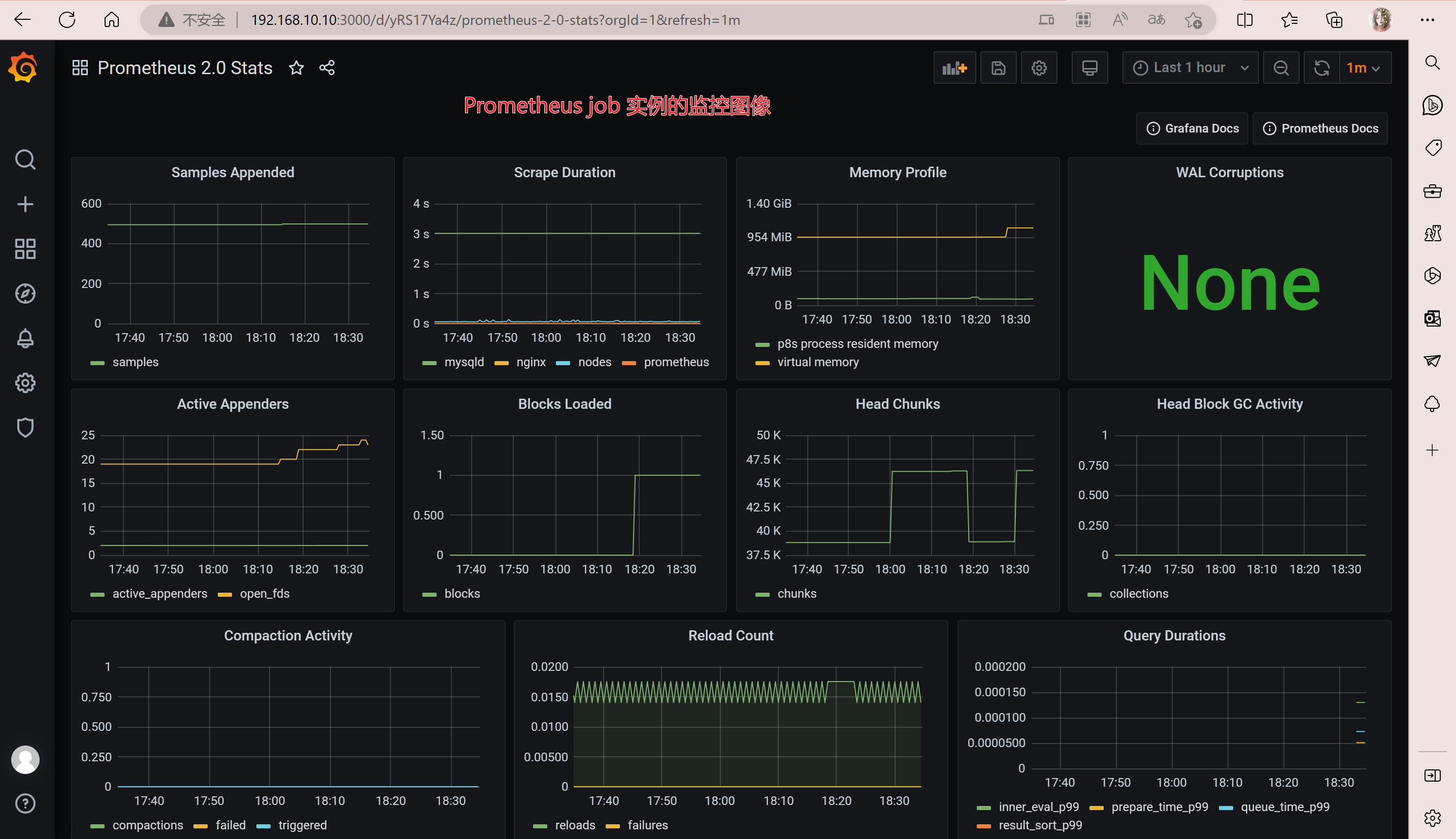
Task: Open Grafana Docs link
Action: pyautogui.click(x=1192, y=128)
